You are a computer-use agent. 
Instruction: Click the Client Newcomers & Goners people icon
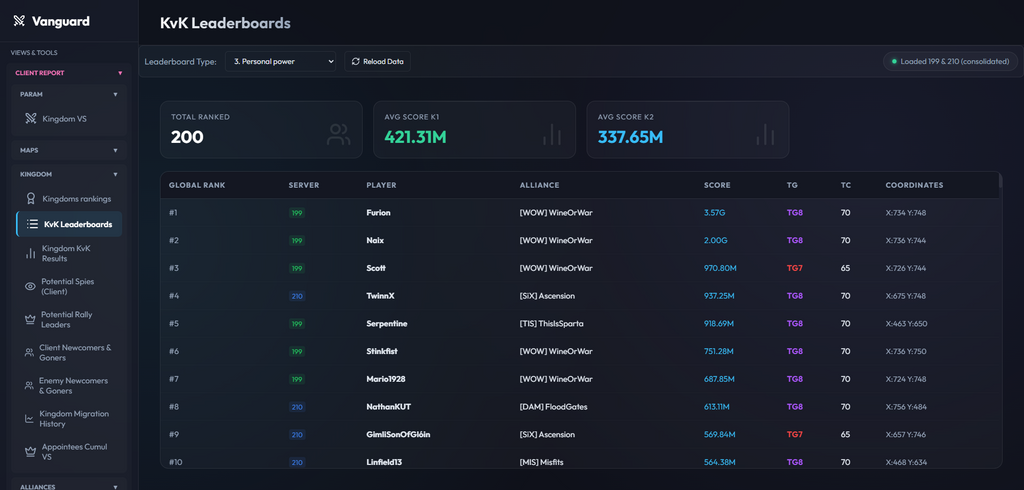(x=29, y=353)
